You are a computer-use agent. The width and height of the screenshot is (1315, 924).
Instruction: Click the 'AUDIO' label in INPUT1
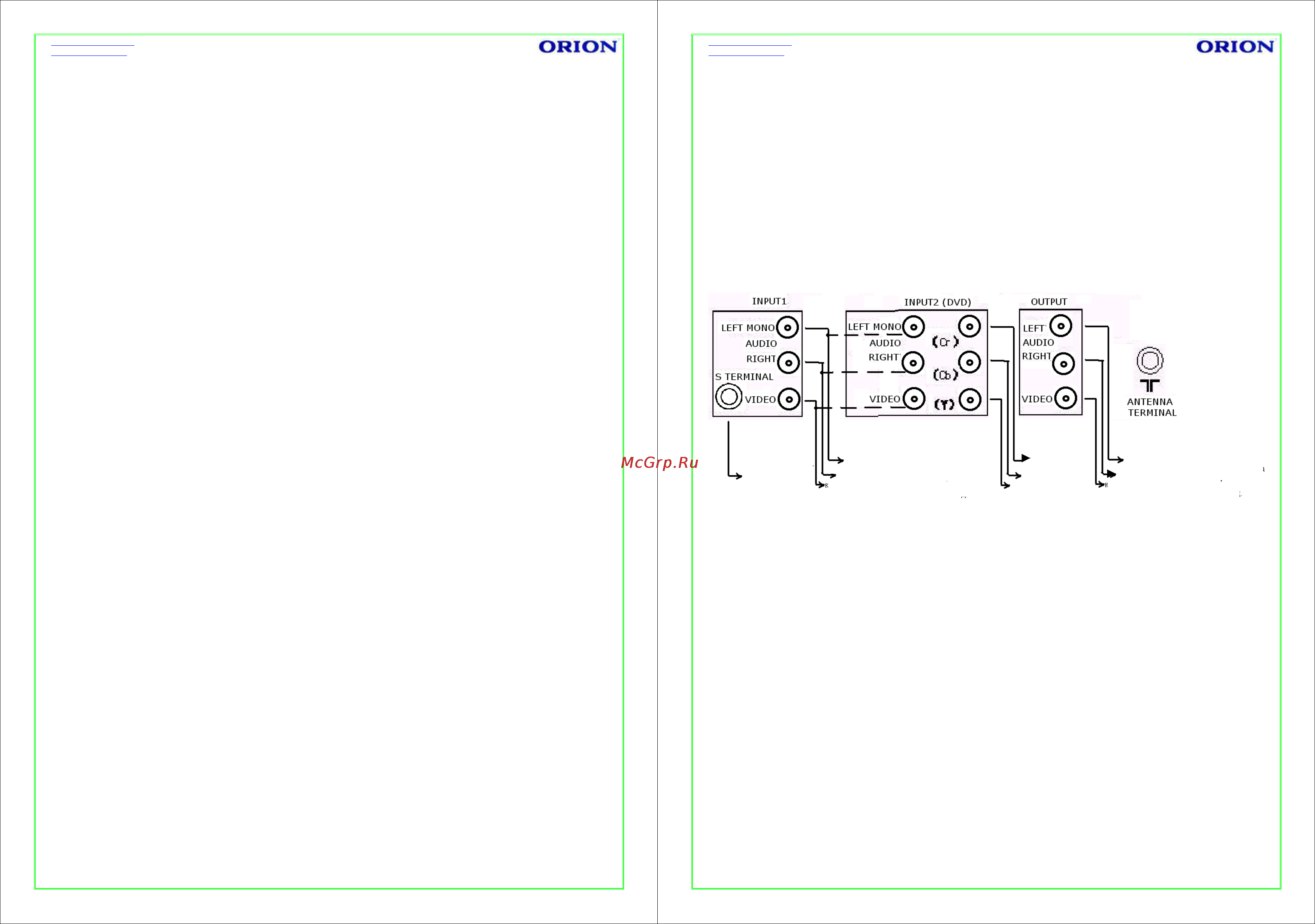click(761, 344)
